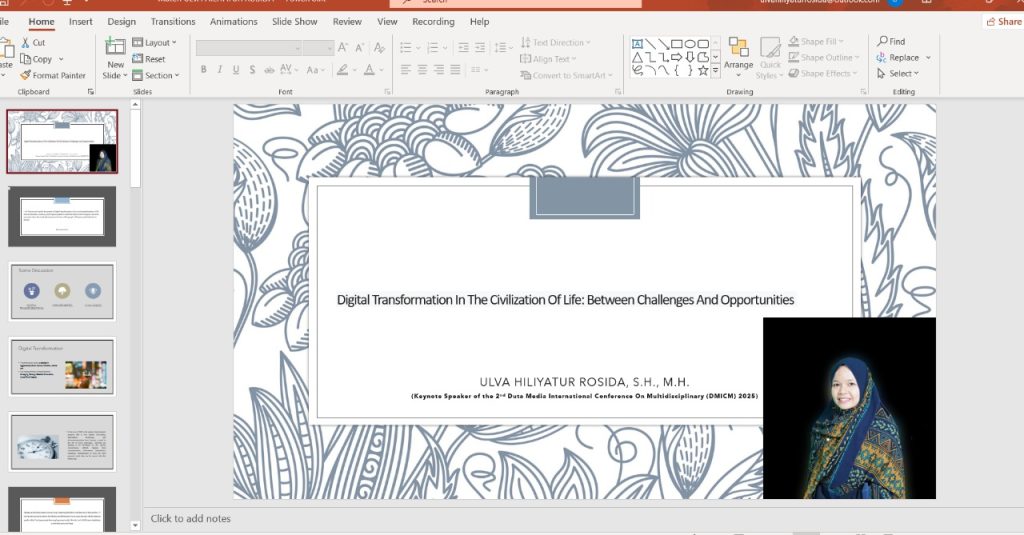Click the 'Click to add notes' field

pos(191,518)
